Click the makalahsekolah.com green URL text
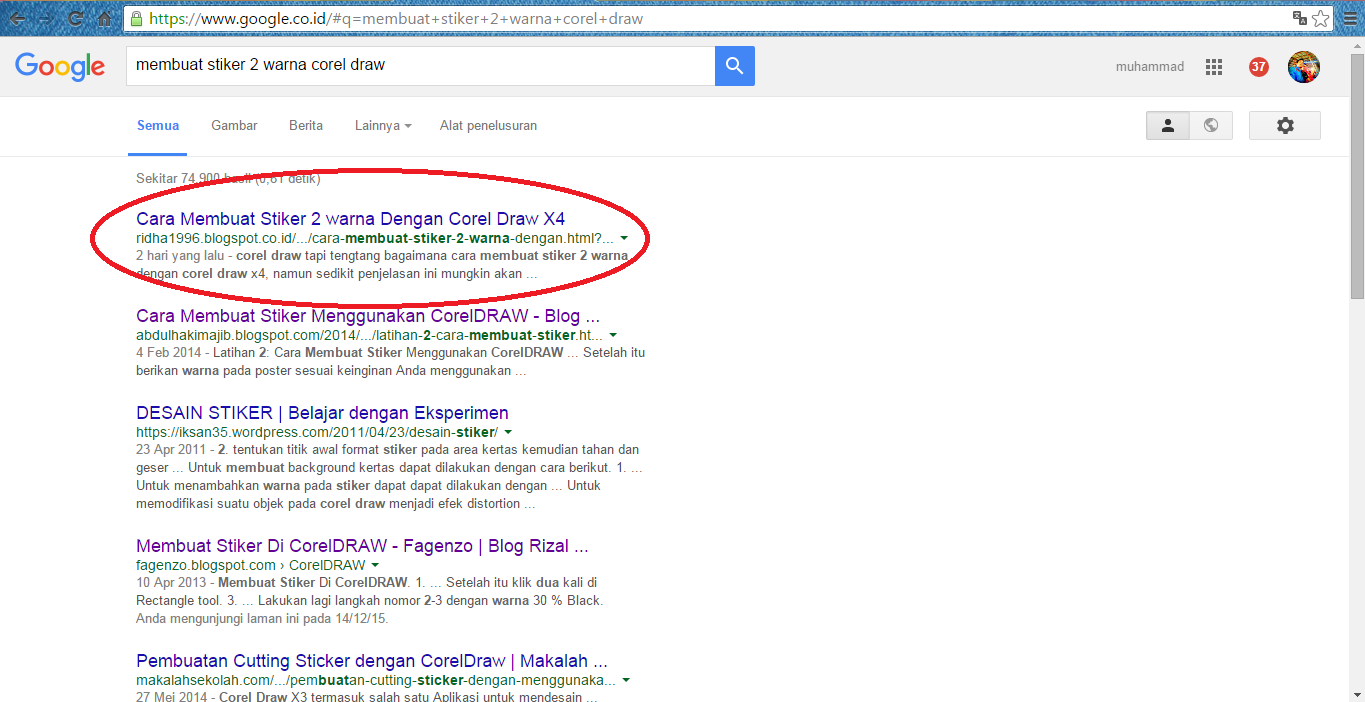This screenshot has height=702, width=1365. coord(376,680)
